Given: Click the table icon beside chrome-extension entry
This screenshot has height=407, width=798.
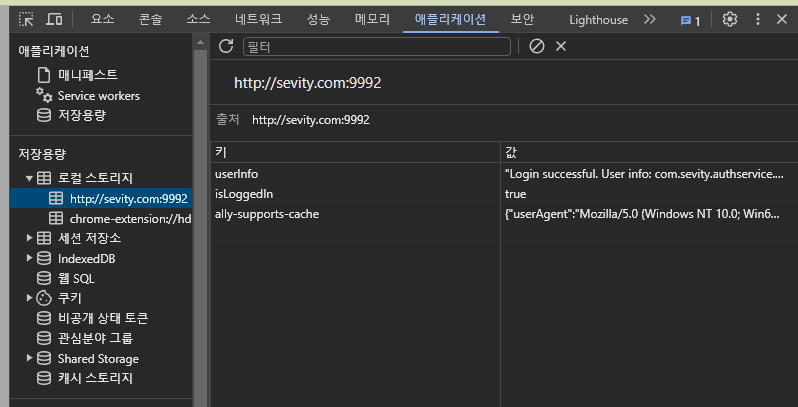Looking at the screenshot, I should coord(56,219).
